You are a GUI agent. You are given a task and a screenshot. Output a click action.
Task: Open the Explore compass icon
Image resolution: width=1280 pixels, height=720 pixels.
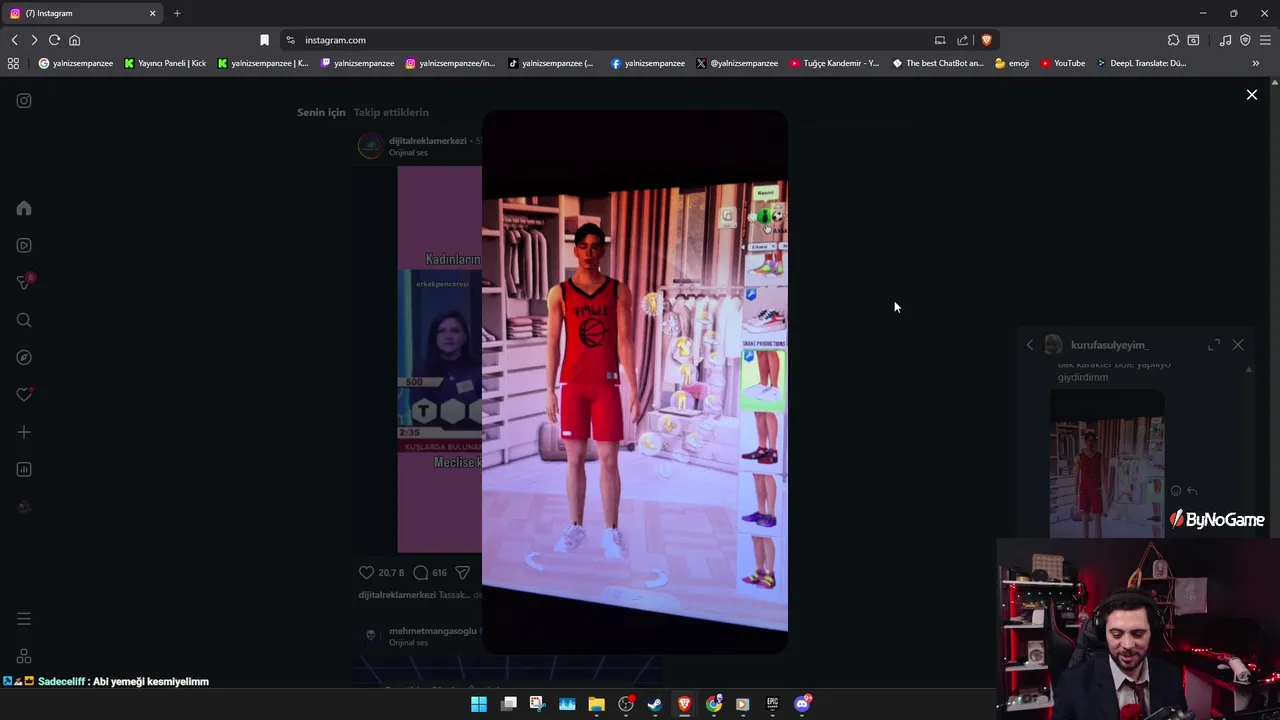(x=24, y=357)
